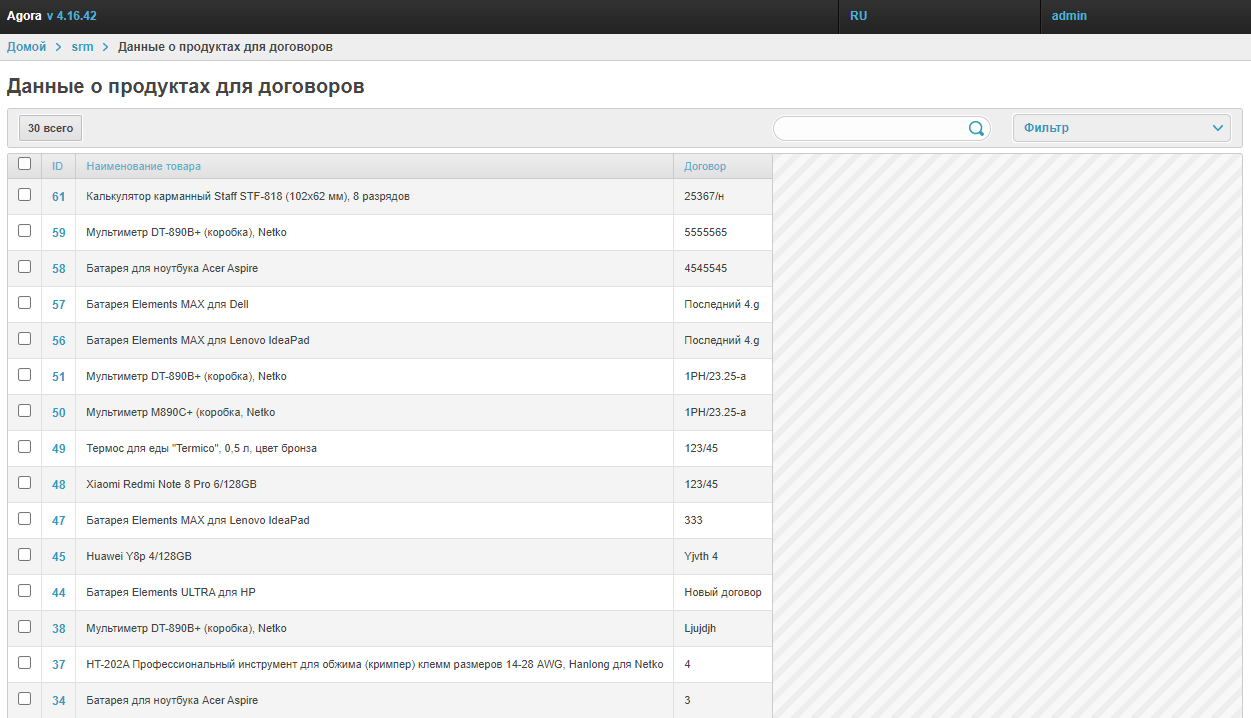1251x718 pixels.
Task: Open the RU language menu
Action: point(859,16)
